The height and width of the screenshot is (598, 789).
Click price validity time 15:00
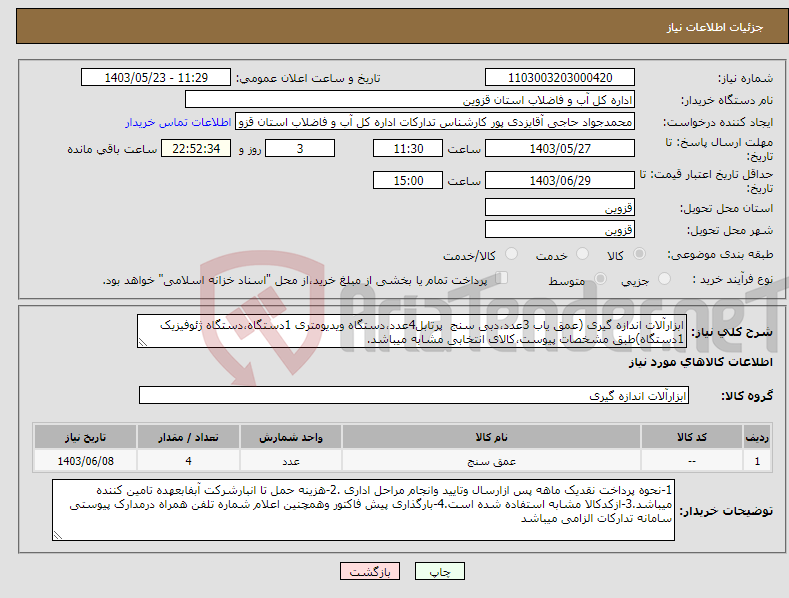click(x=408, y=180)
